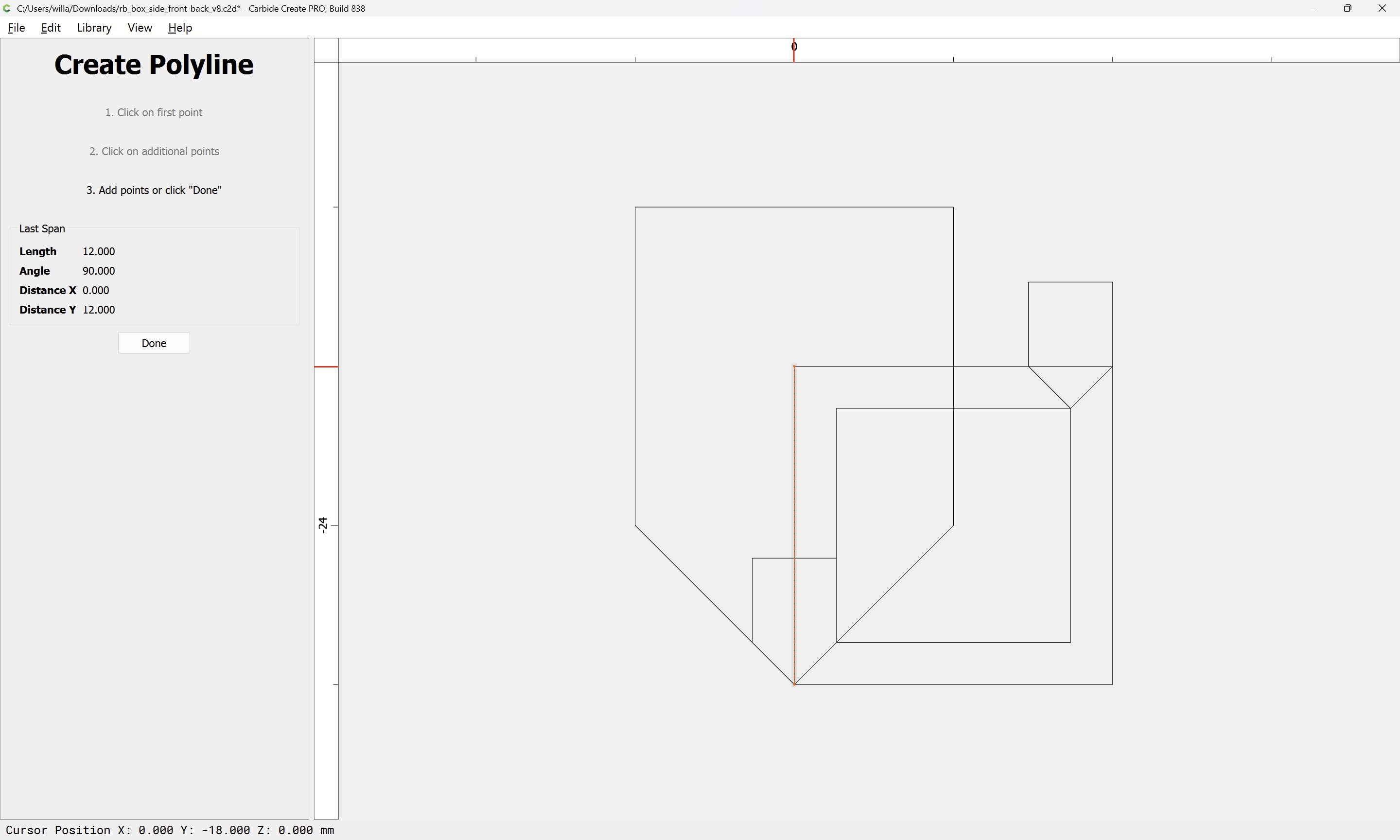
Task: Click the red origin marker on the left ruler
Action: coord(326,367)
